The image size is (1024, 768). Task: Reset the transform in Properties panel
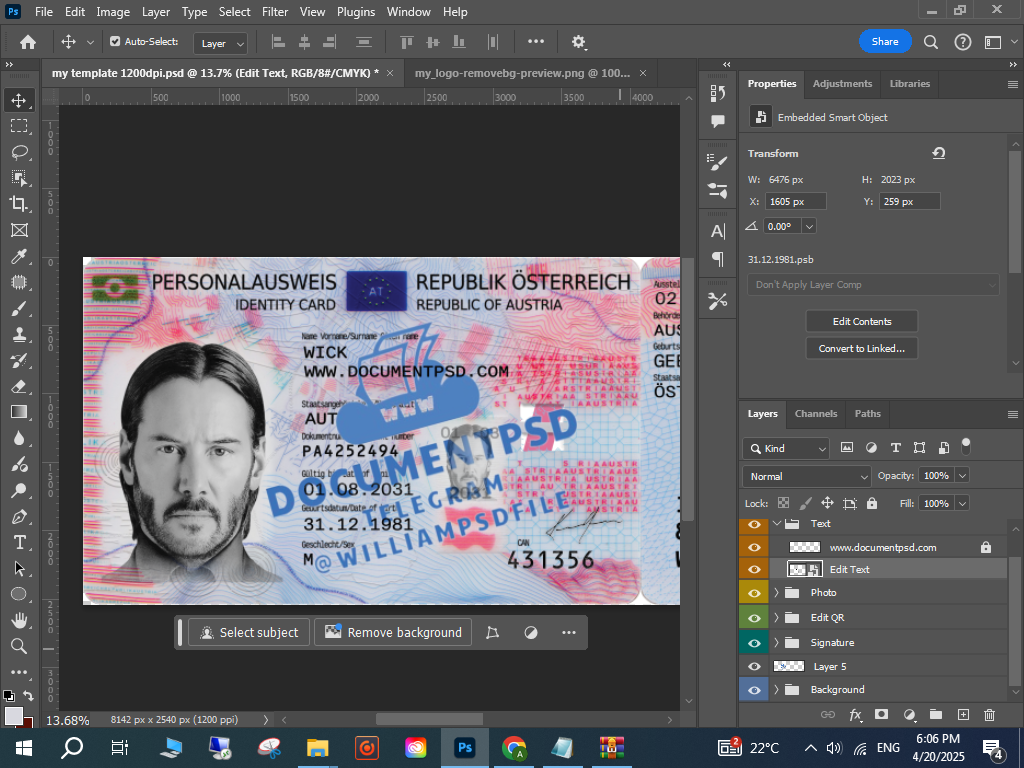(938, 153)
